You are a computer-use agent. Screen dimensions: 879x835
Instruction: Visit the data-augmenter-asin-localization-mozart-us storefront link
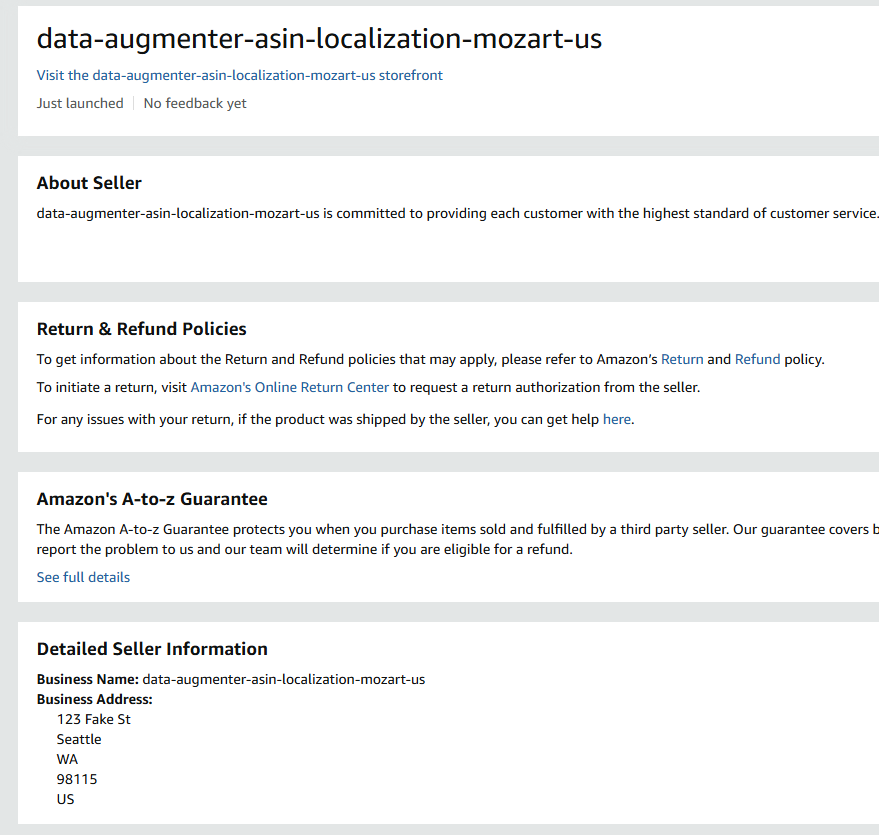click(x=239, y=75)
